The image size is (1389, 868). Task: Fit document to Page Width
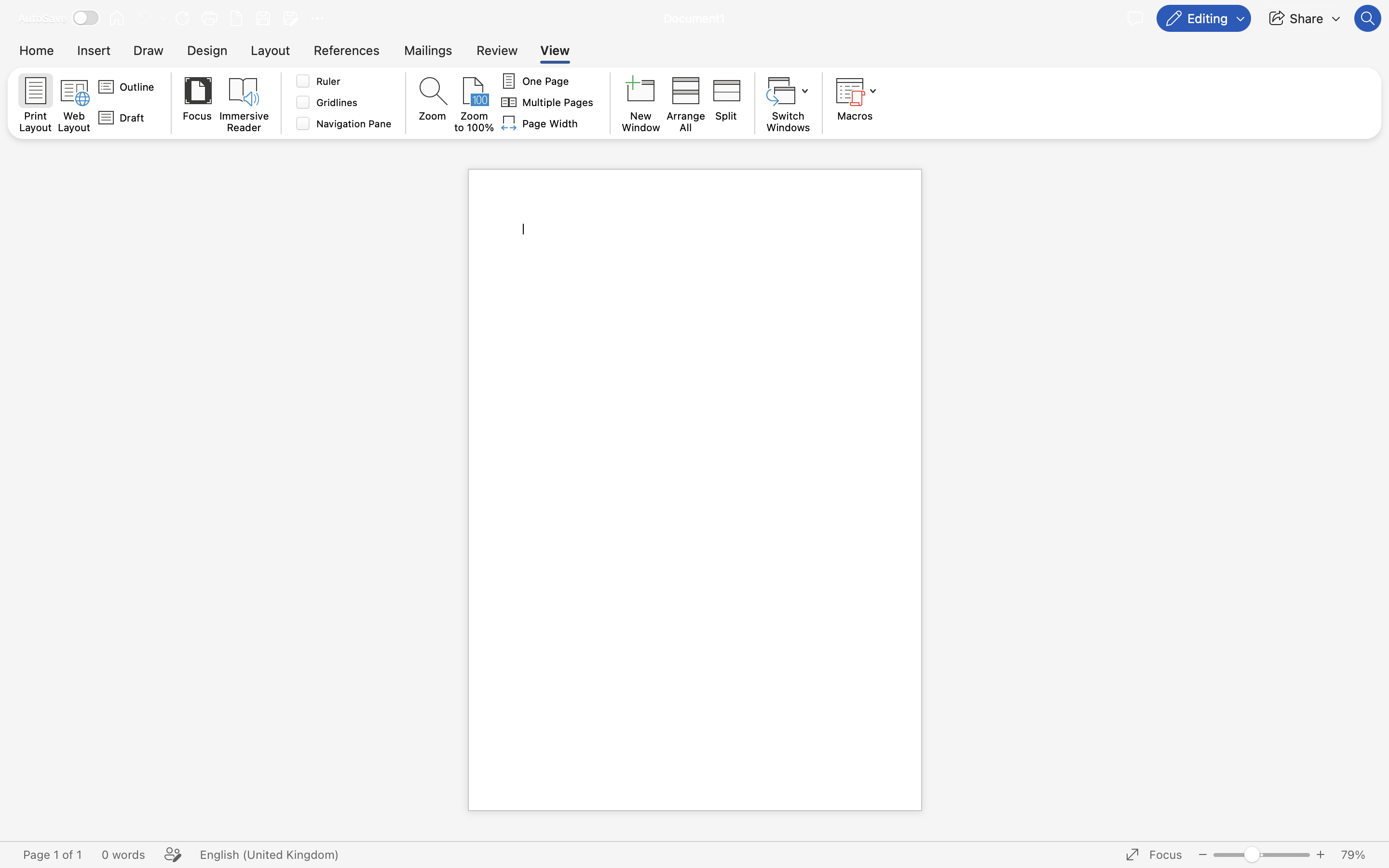(x=540, y=123)
